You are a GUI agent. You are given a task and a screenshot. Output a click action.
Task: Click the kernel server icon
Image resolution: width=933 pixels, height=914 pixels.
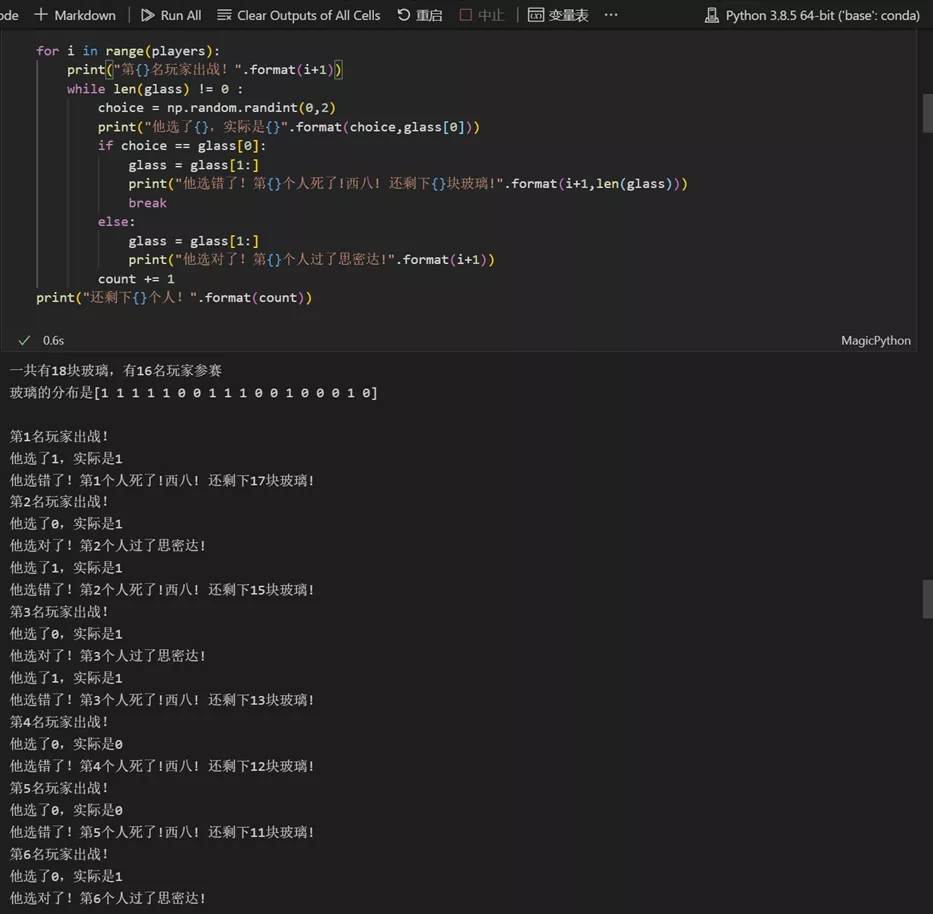[711, 15]
